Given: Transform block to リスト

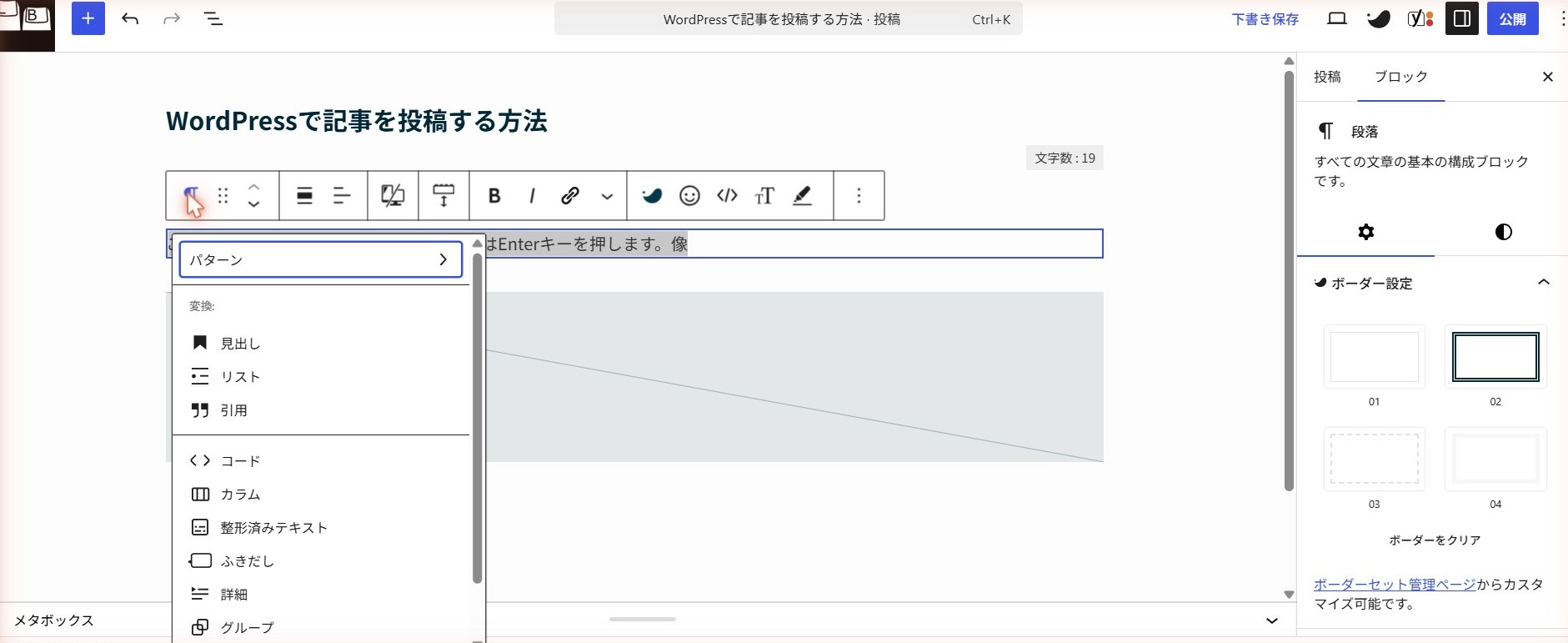Looking at the screenshot, I should coord(321,377).
